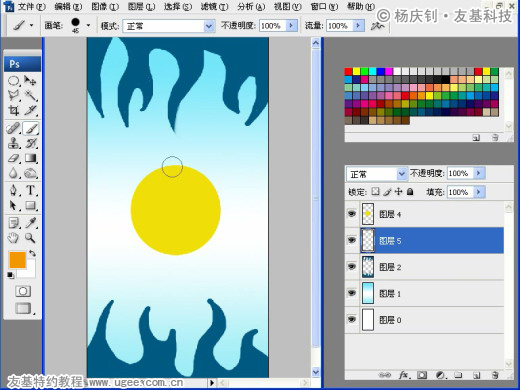Select the Move tool
This screenshot has height=390, width=520.
(x=30, y=81)
